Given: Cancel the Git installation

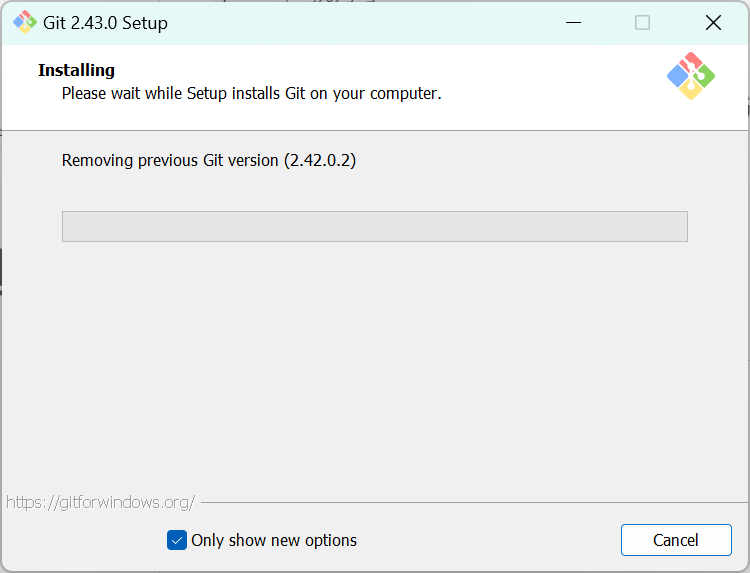Looking at the screenshot, I should pyautogui.click(x=676, y=540).
